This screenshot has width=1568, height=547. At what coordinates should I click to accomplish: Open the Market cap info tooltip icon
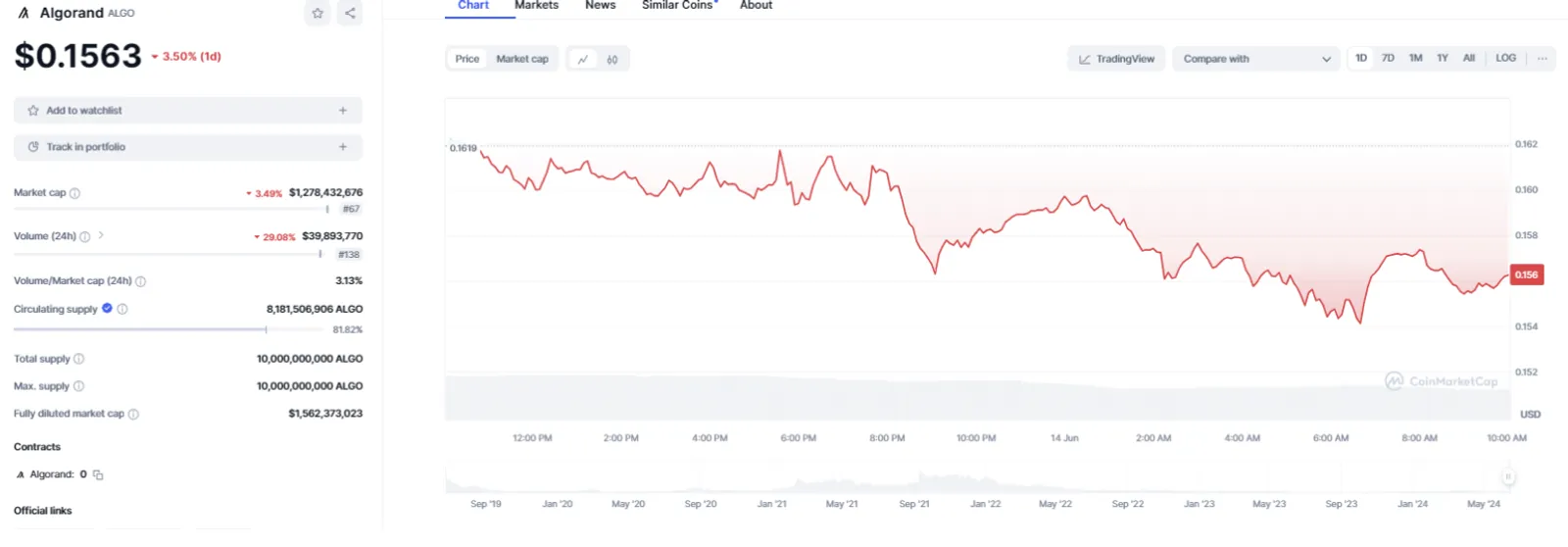(x=75, y=193)
